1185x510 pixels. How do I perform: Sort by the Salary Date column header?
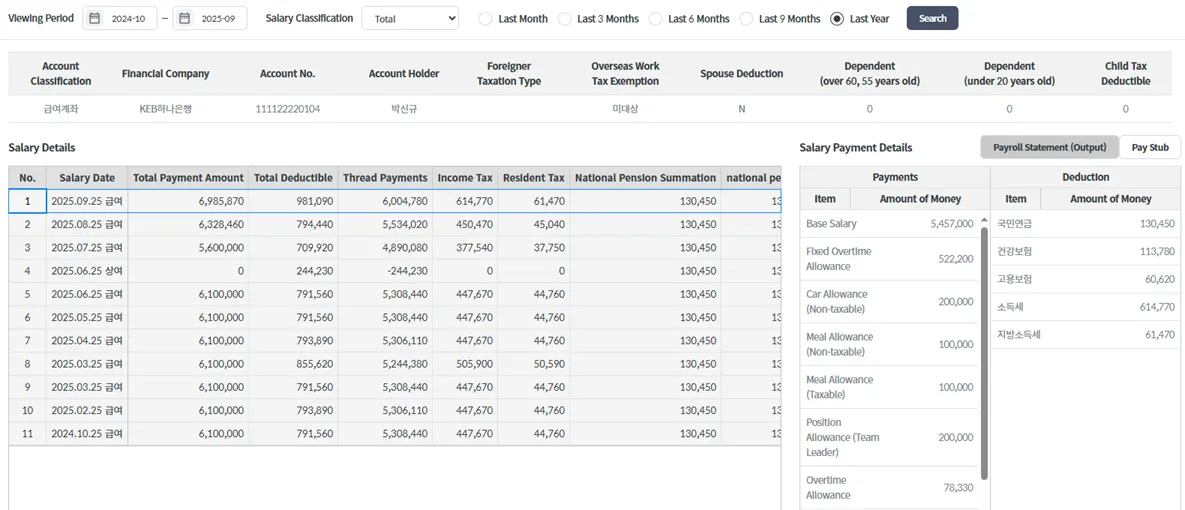point(87,178)
